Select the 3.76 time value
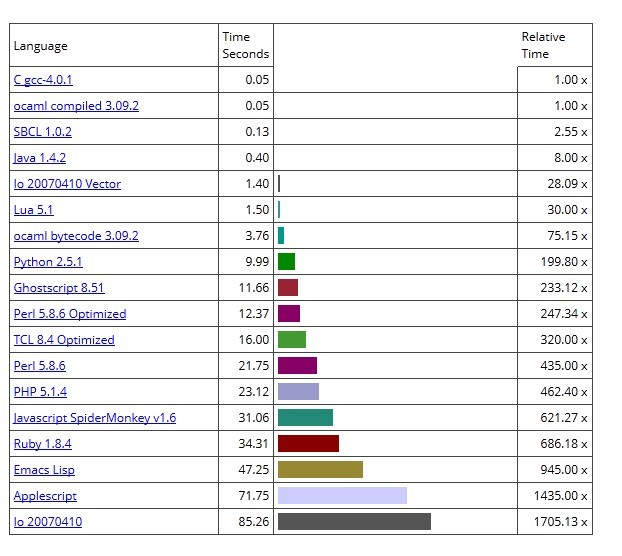 (x=257, y=236)
